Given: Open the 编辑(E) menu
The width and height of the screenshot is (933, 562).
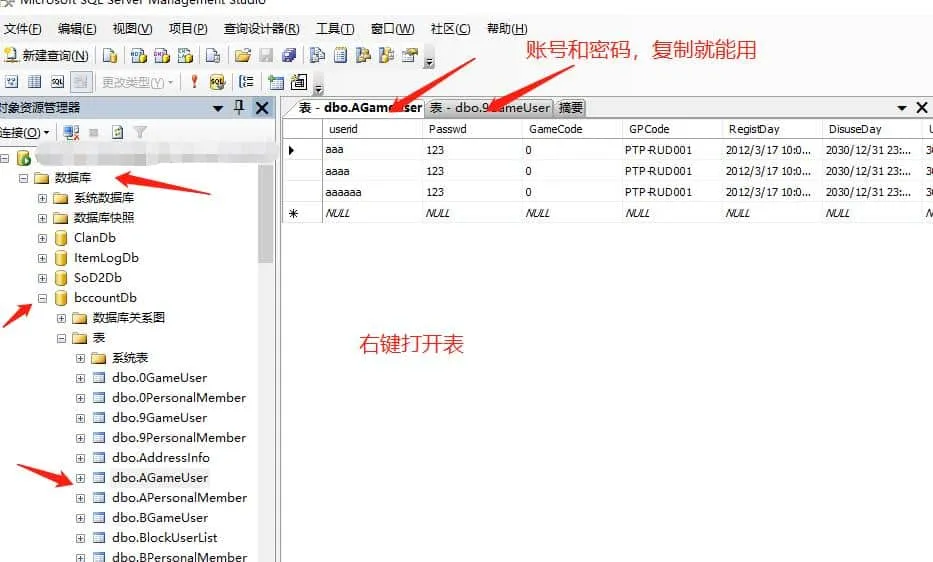Looking at the screenshot, I should 77,29.
